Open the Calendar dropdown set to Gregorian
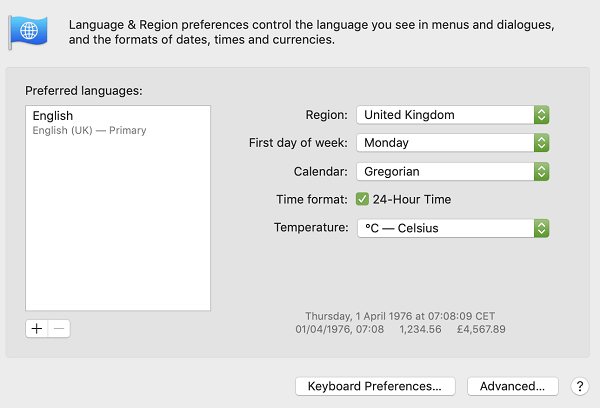This screenshot has width=600, height=408. point(453,172)
